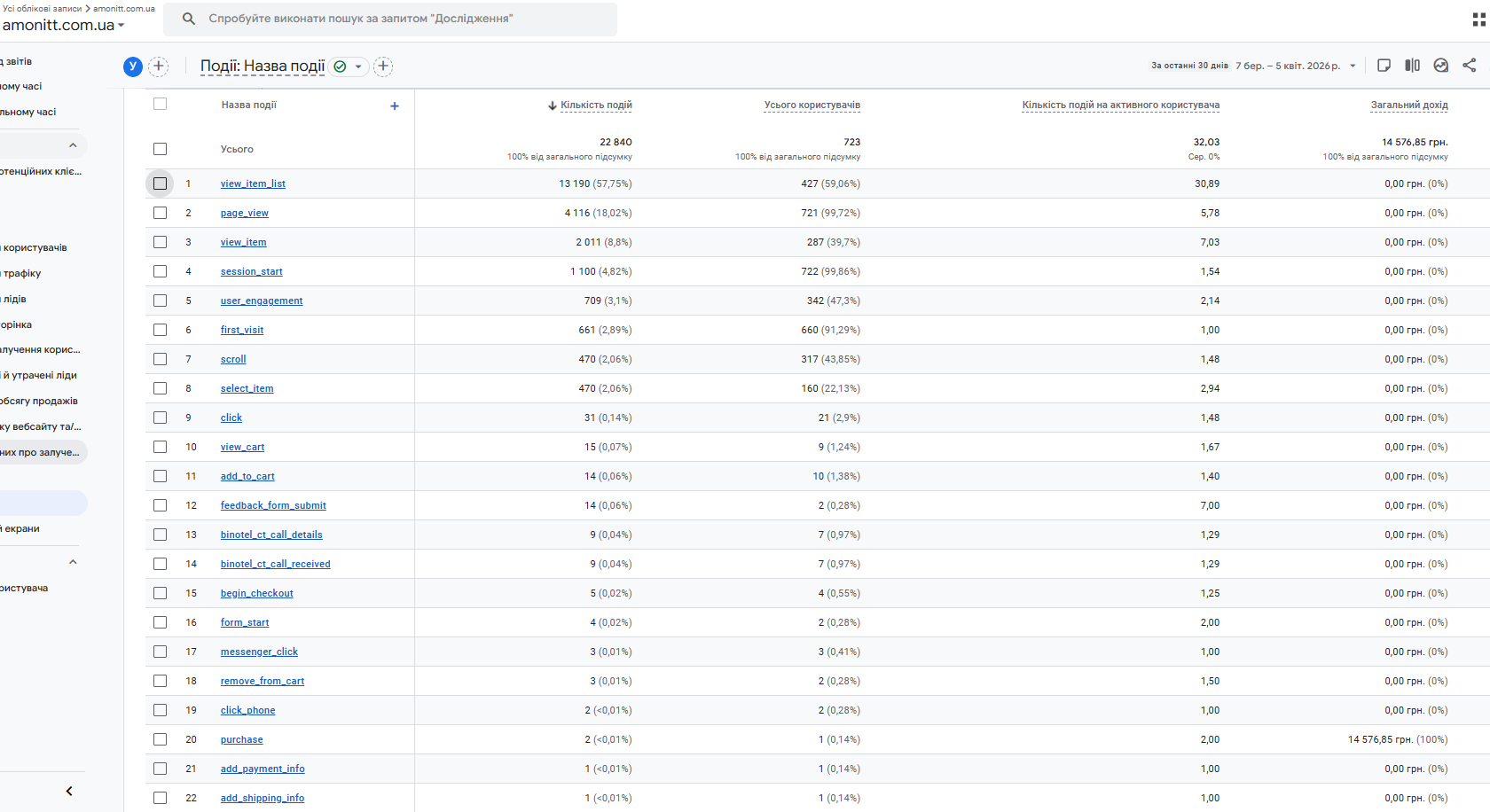
Task: Share this report
Action: 1470,66
